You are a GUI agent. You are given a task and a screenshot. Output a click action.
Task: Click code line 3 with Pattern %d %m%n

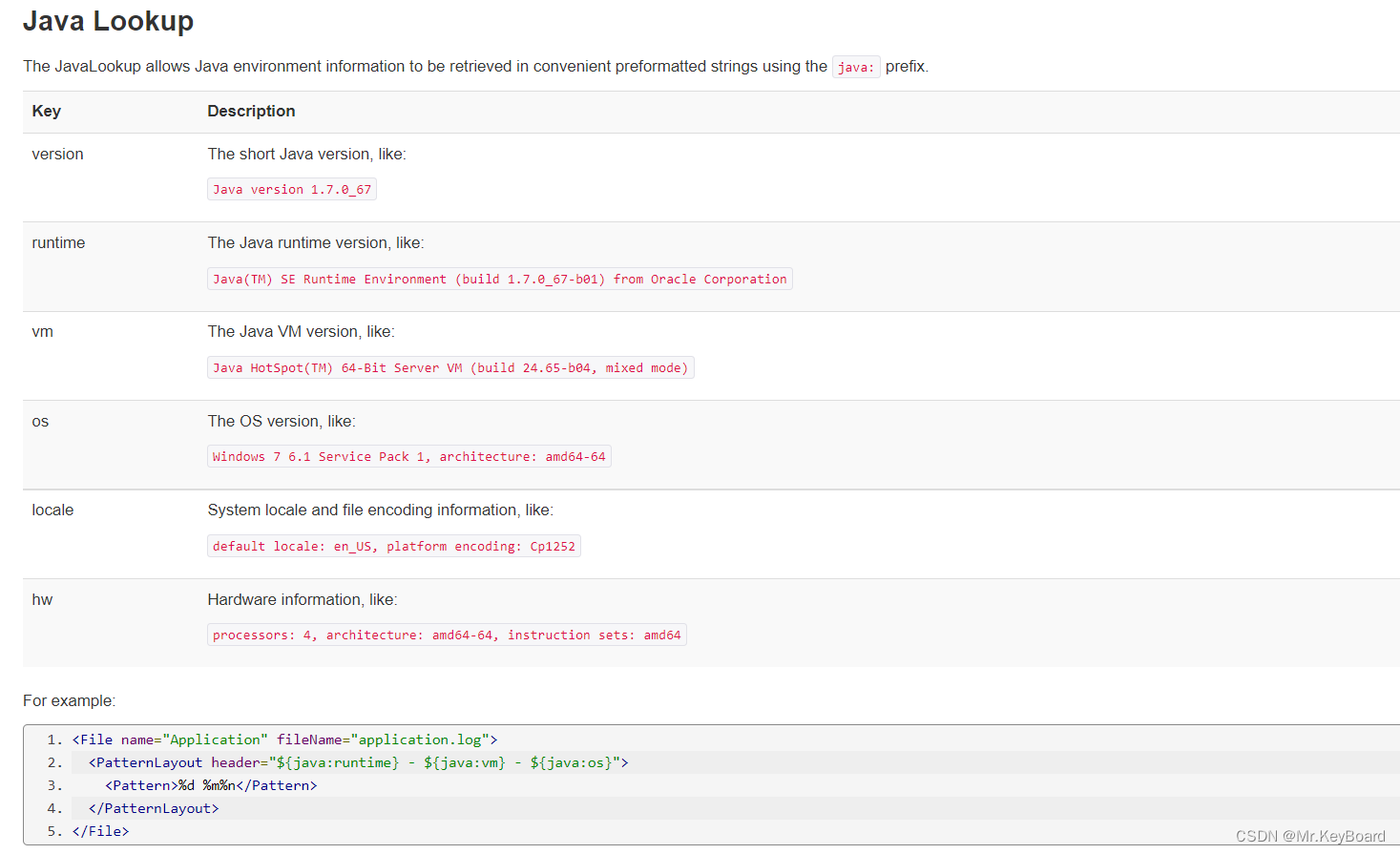211,785
